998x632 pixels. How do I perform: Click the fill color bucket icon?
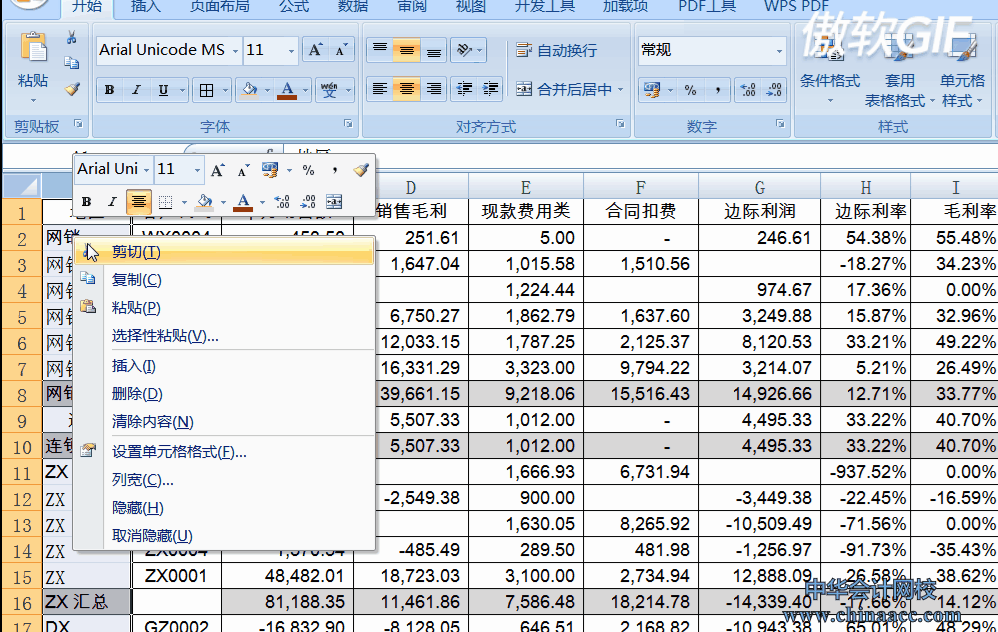click(247, 90)
